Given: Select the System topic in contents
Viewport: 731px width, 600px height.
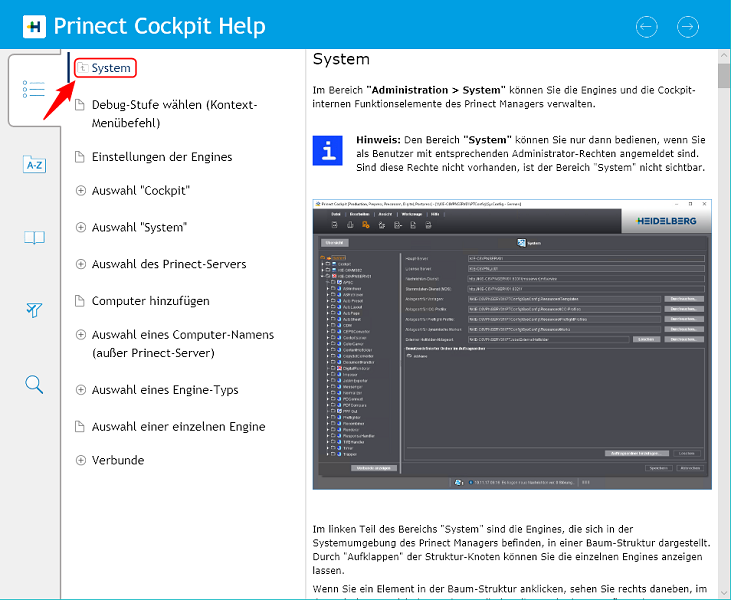Looking at the screenshot, I should tap(111, 68).
